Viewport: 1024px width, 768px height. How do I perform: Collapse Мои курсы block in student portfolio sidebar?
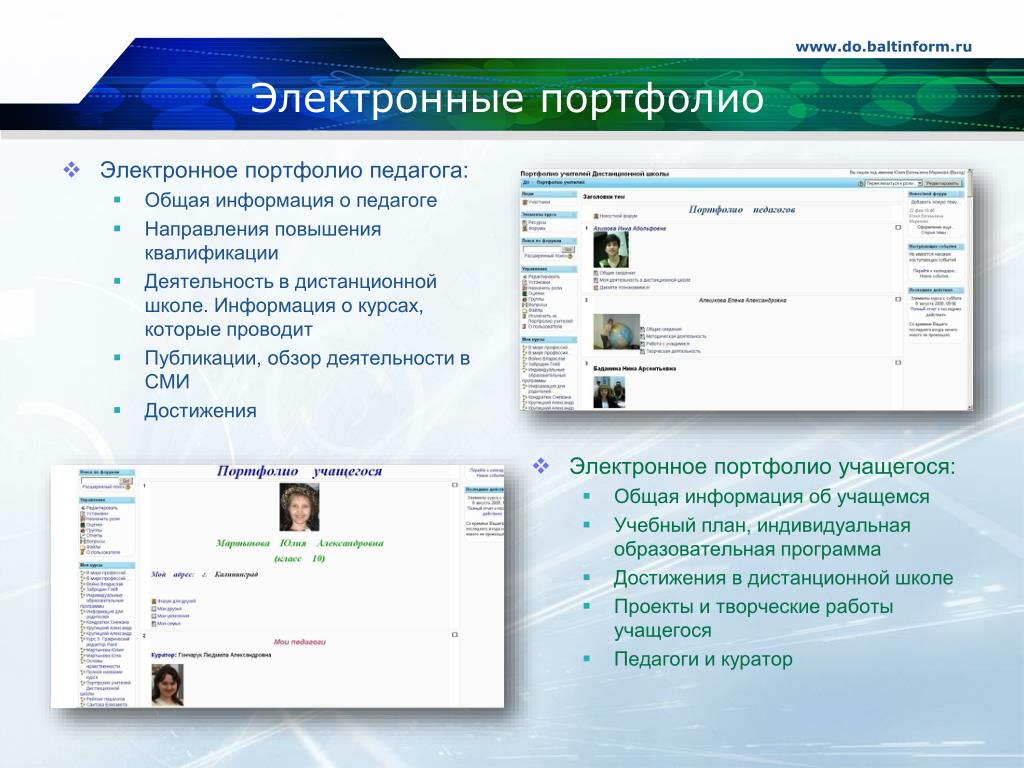133,565
